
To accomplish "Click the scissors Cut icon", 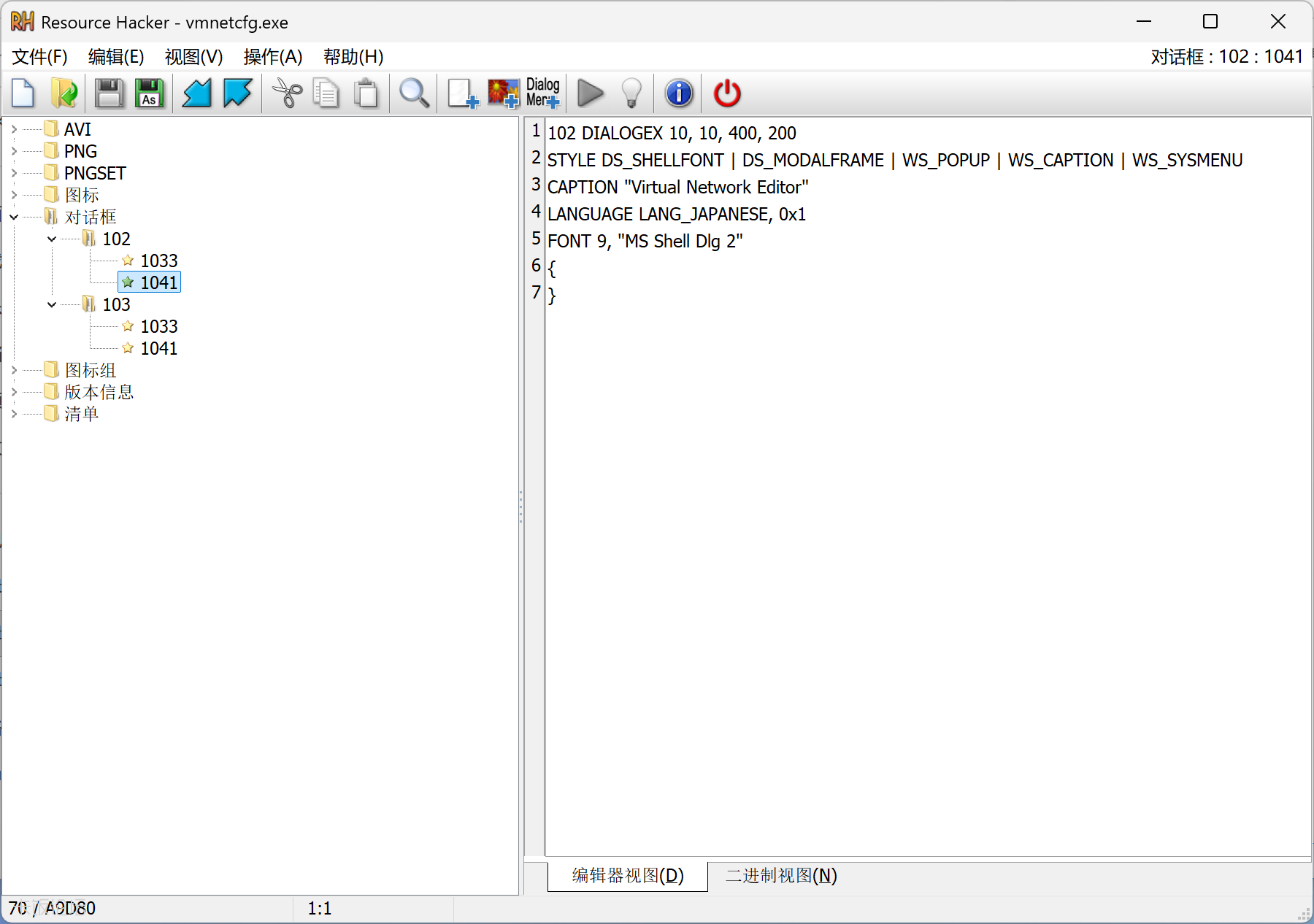I will coord(287,93).
